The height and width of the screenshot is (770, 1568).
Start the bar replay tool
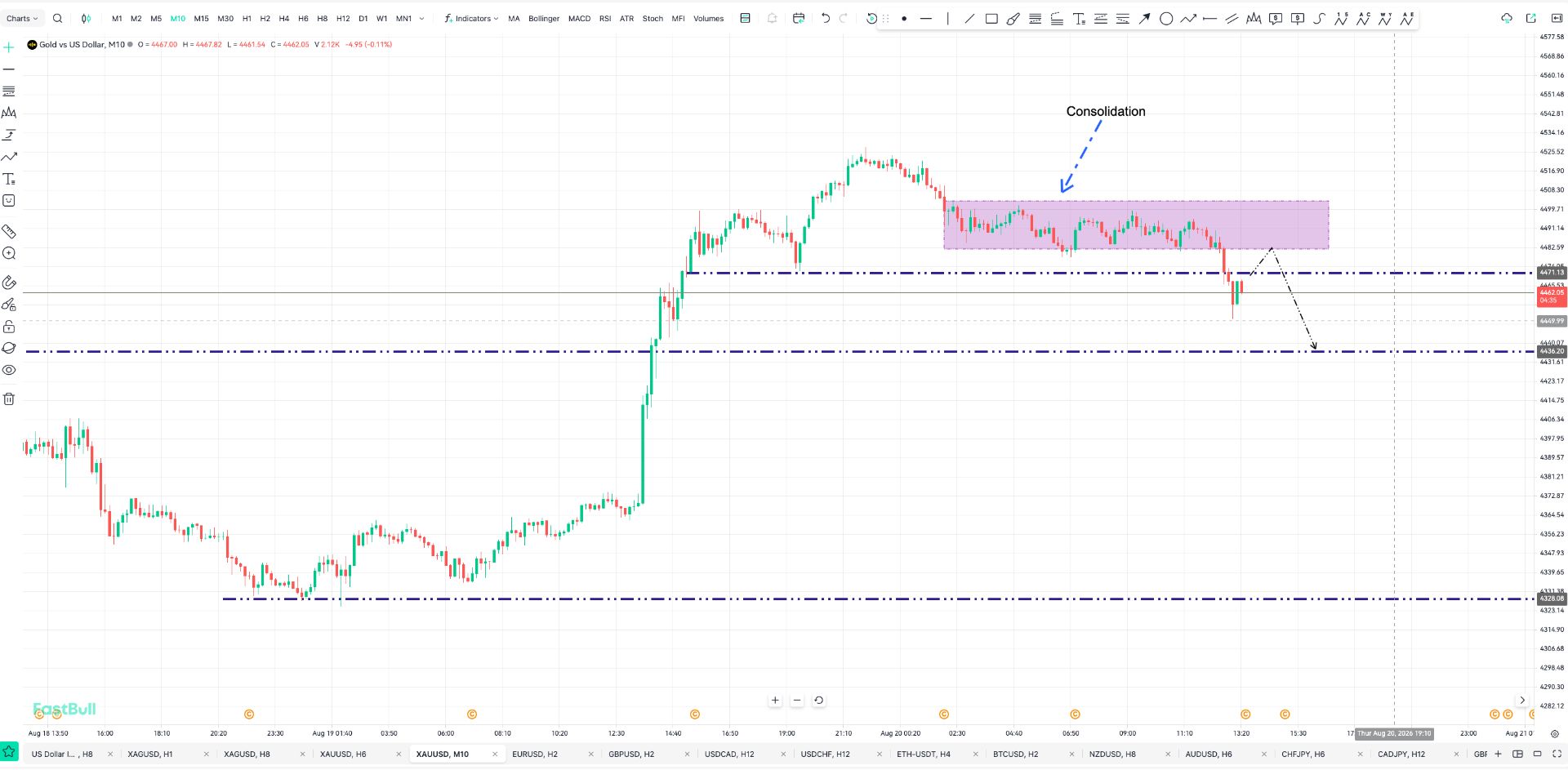click(x=871, y=18)
